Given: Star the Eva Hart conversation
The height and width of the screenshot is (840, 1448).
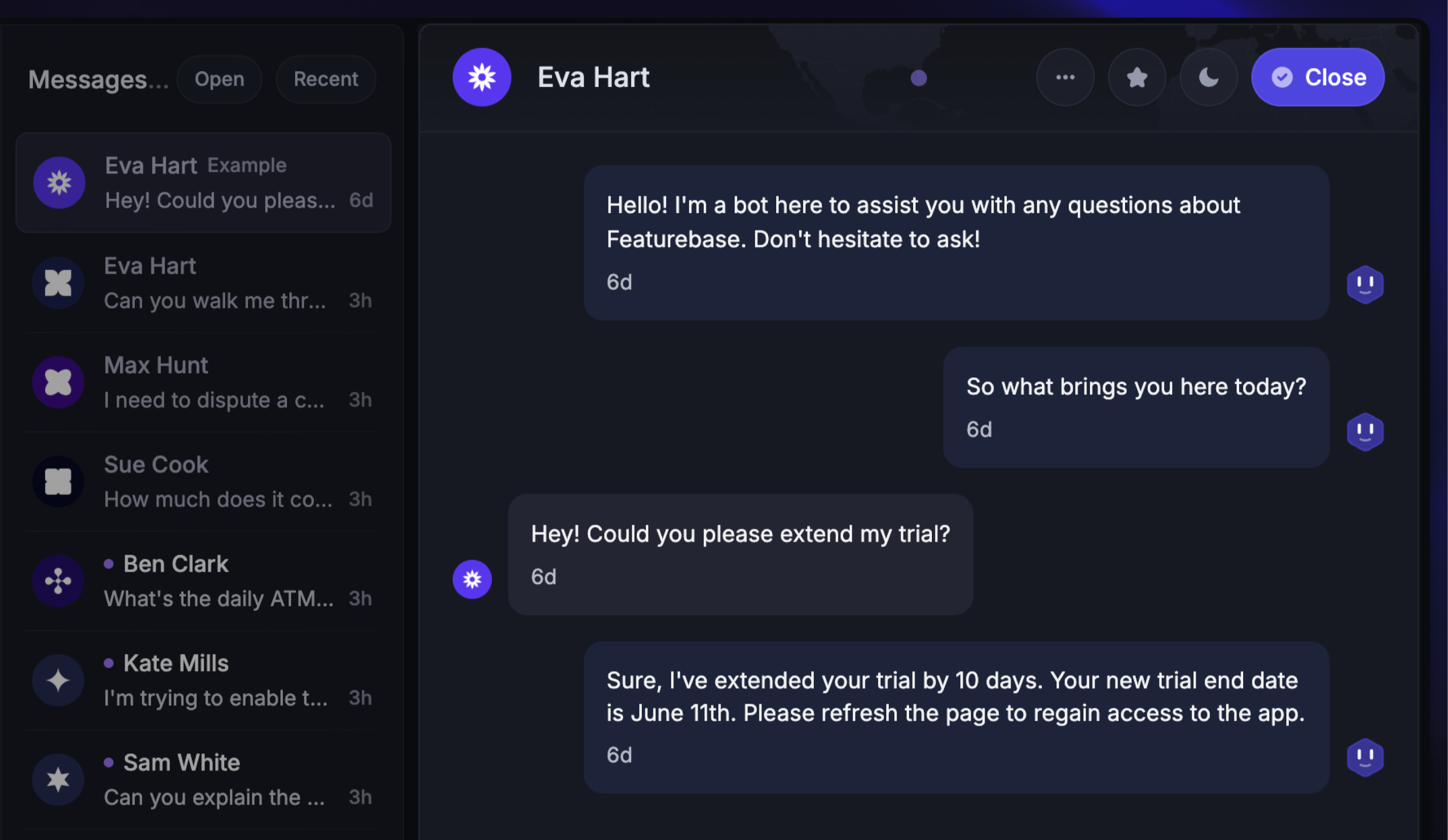Looking at the screenshot, I should point(1137,78).
